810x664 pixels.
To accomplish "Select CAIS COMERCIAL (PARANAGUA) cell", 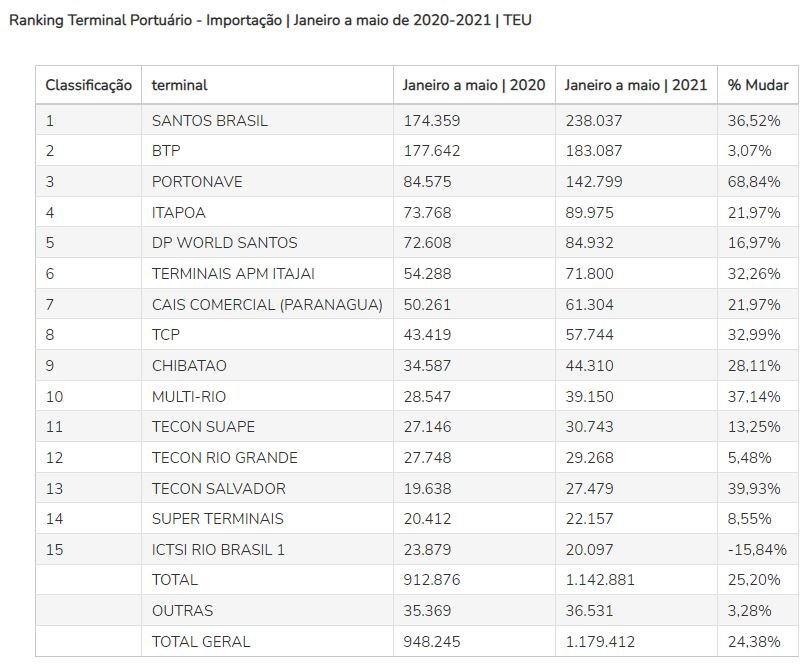I will [267, 305].
